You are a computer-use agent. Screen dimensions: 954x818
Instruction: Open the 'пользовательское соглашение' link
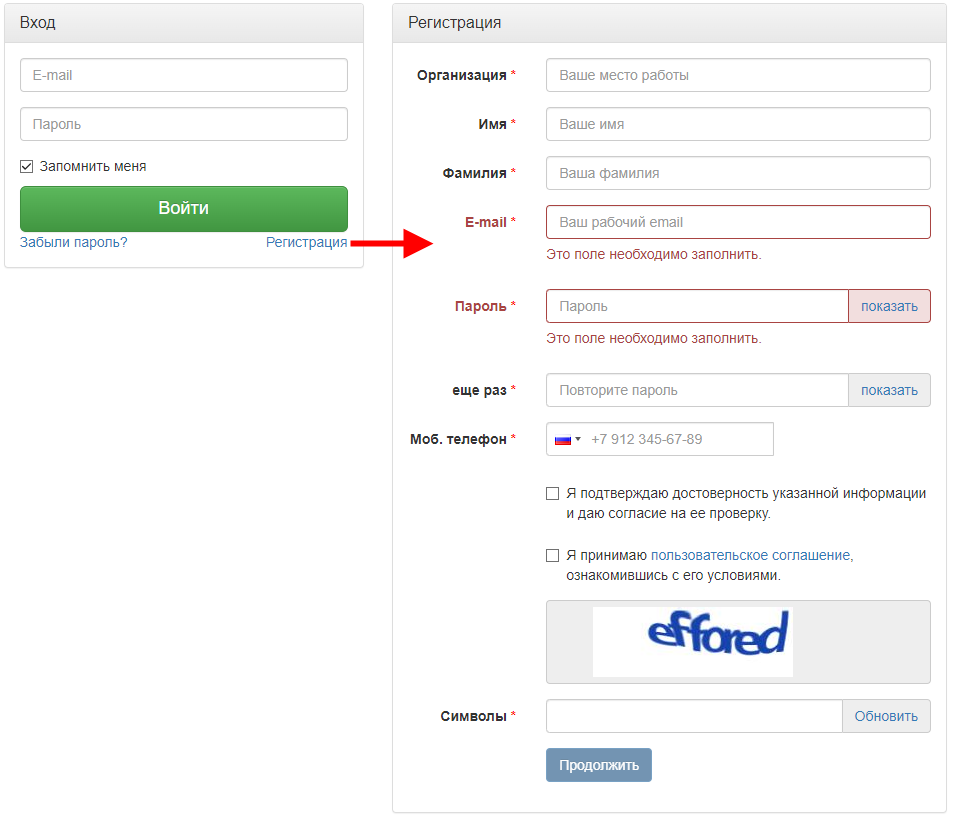coord(750,555)
